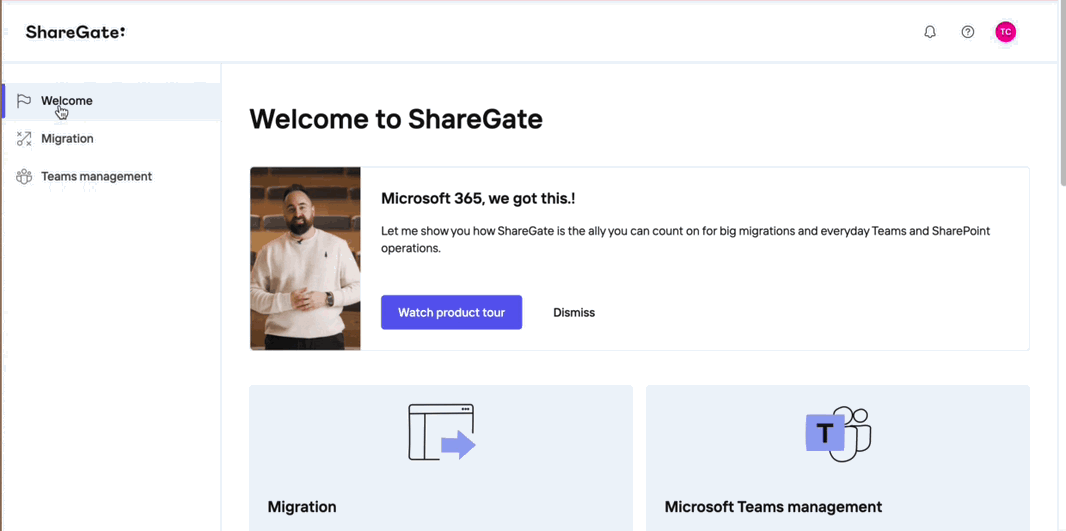
Task: Click the migration window arrow illustration
Action: tap(441, 432)
